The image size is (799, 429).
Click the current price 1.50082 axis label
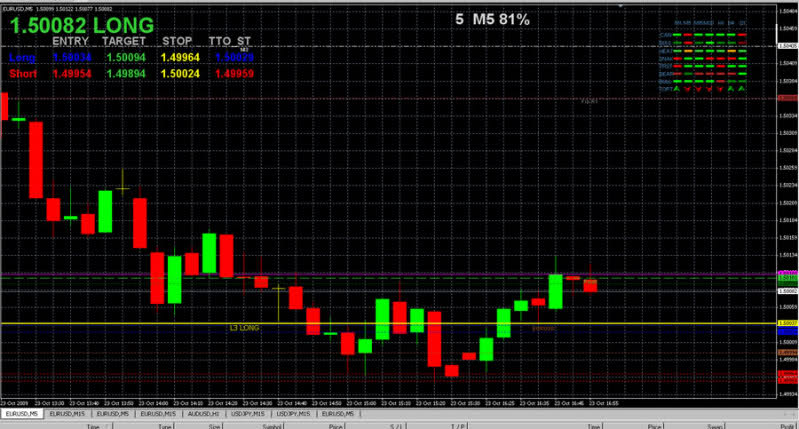(x=788, y=291)
